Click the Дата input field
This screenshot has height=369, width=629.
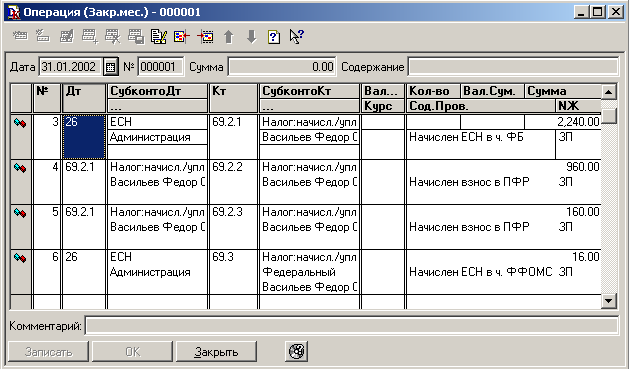tap(71, 67)
